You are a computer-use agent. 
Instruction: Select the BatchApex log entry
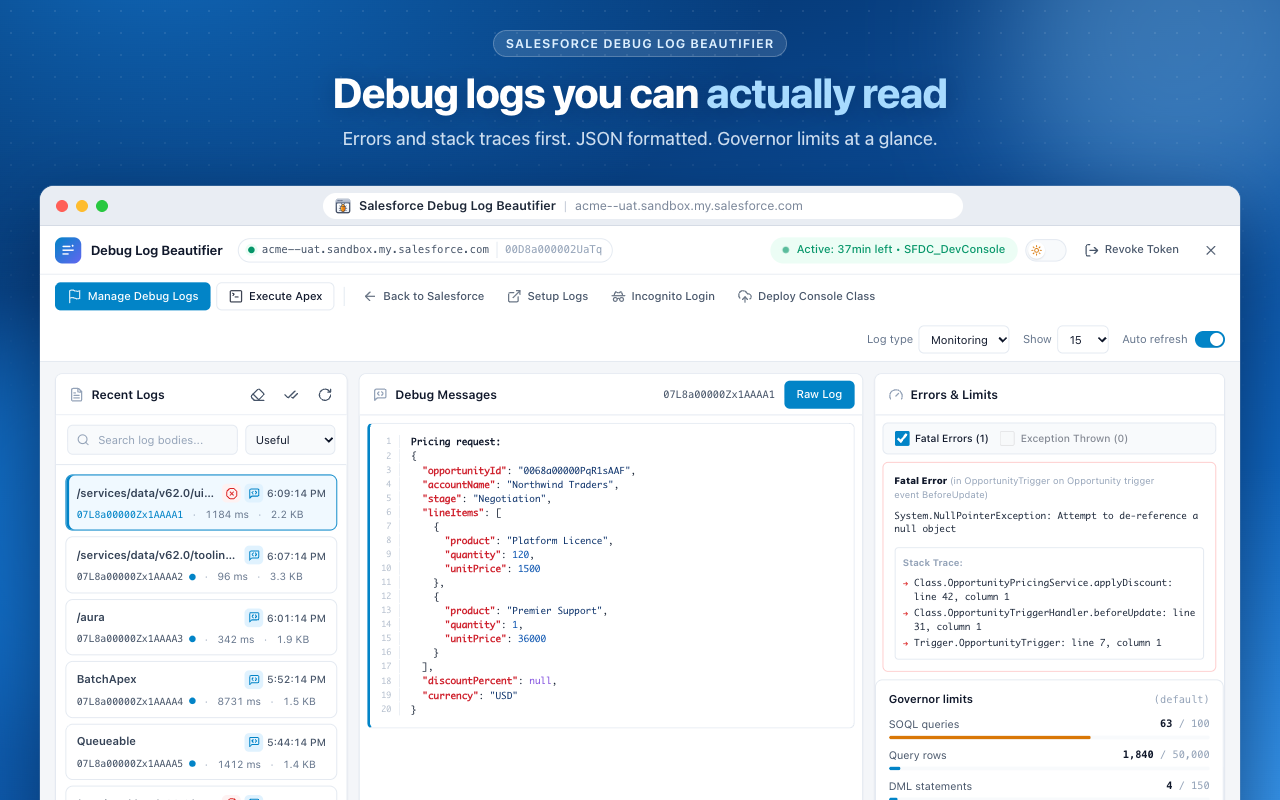click(201, 689)
